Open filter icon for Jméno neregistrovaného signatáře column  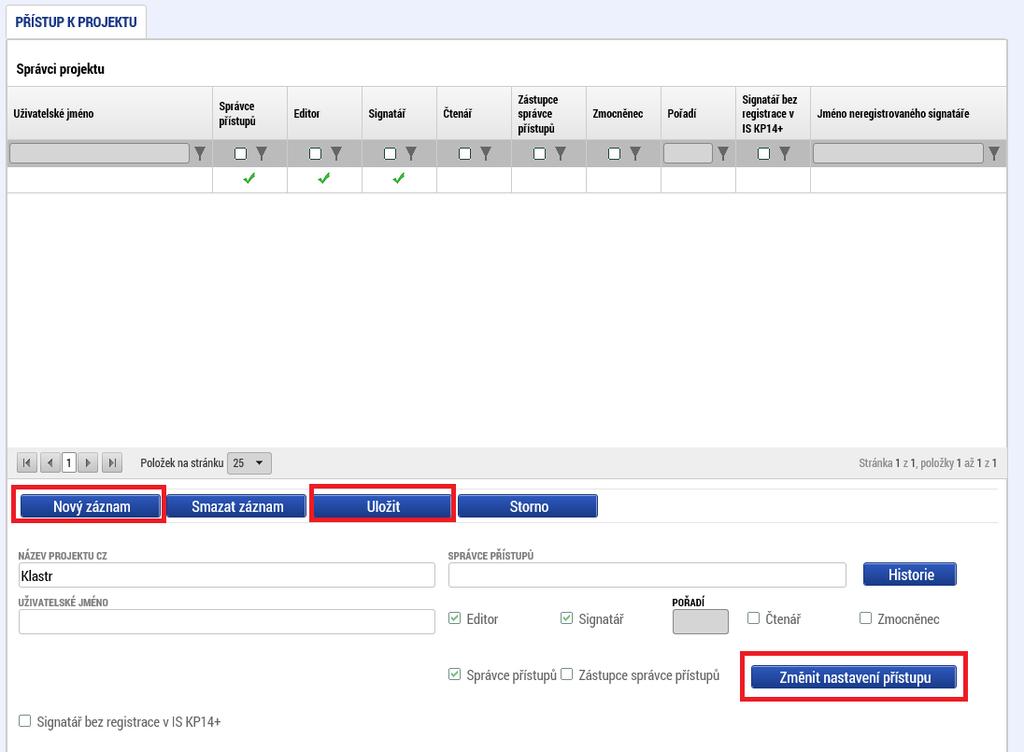(993, 153)
